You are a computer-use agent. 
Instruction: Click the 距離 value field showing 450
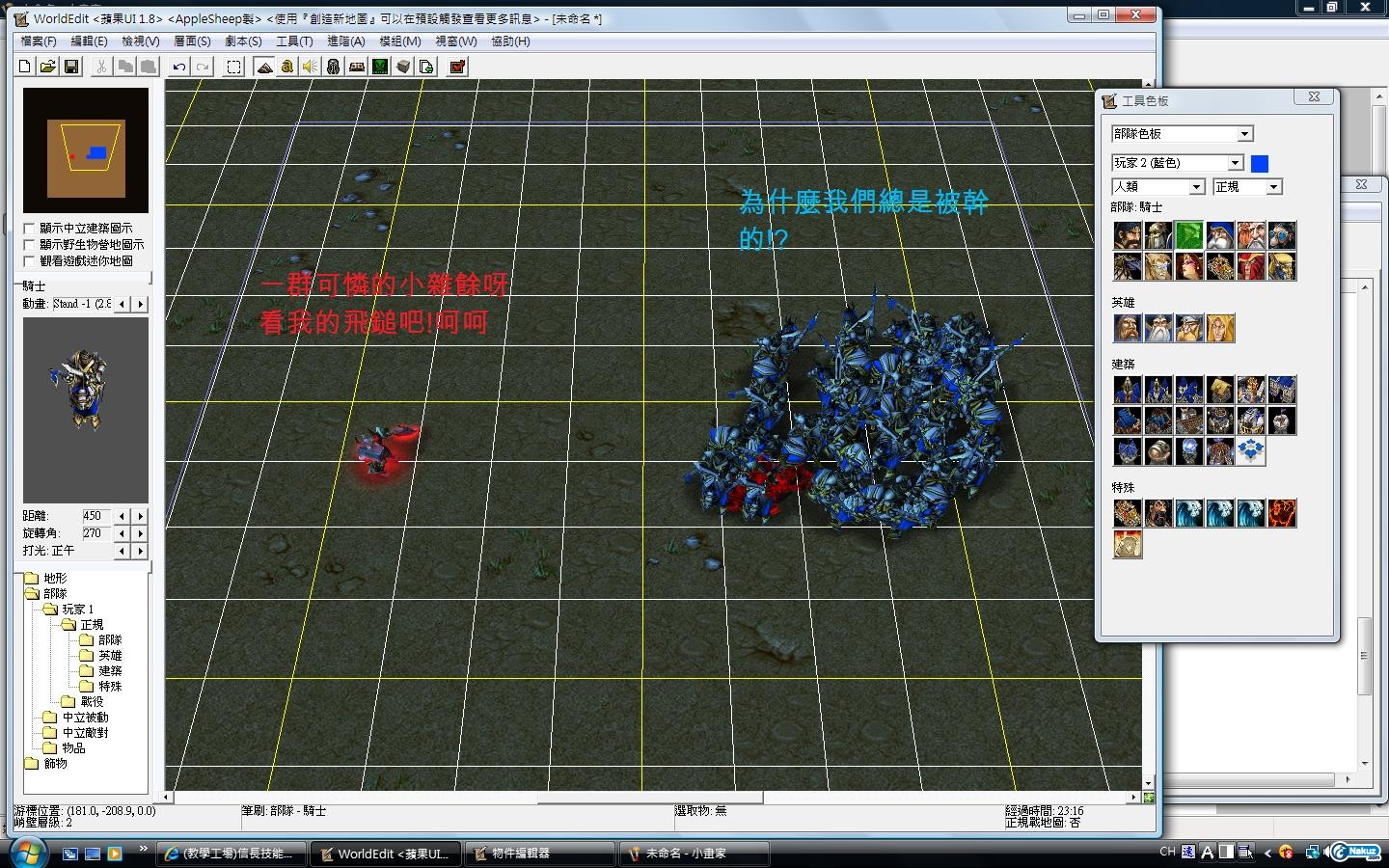coord(96,517)
